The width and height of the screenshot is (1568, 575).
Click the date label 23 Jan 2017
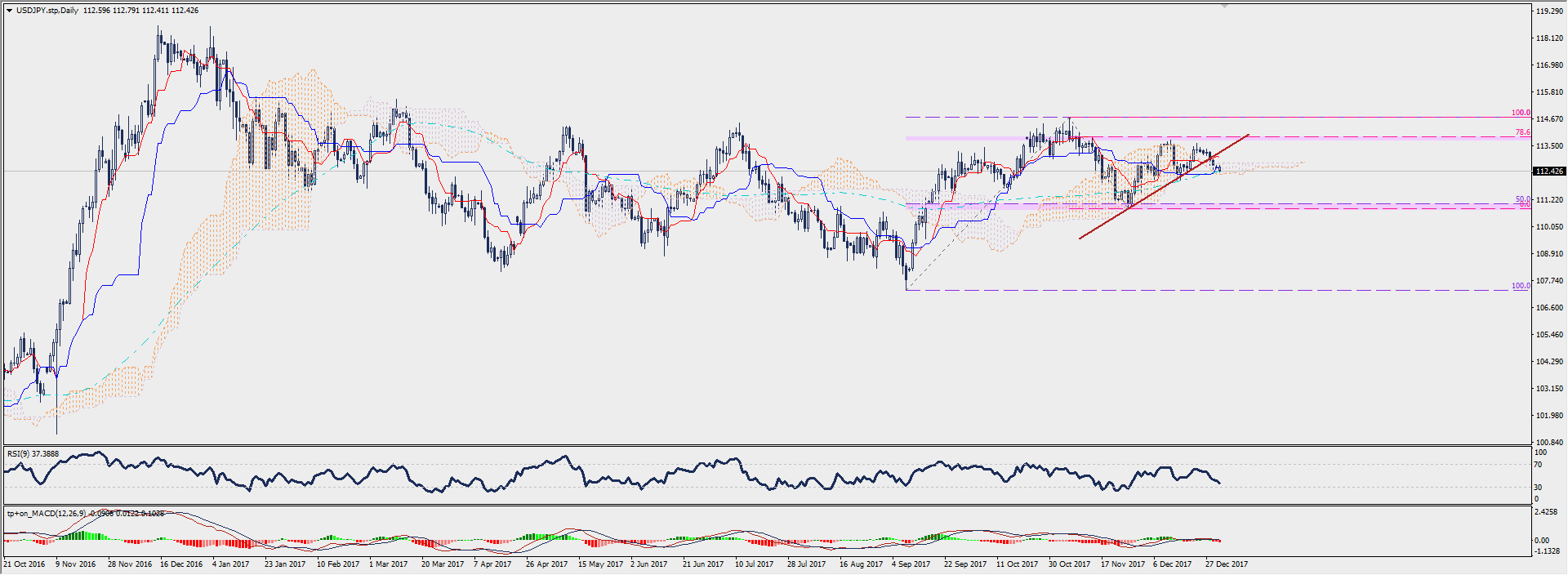click(285, 564)
